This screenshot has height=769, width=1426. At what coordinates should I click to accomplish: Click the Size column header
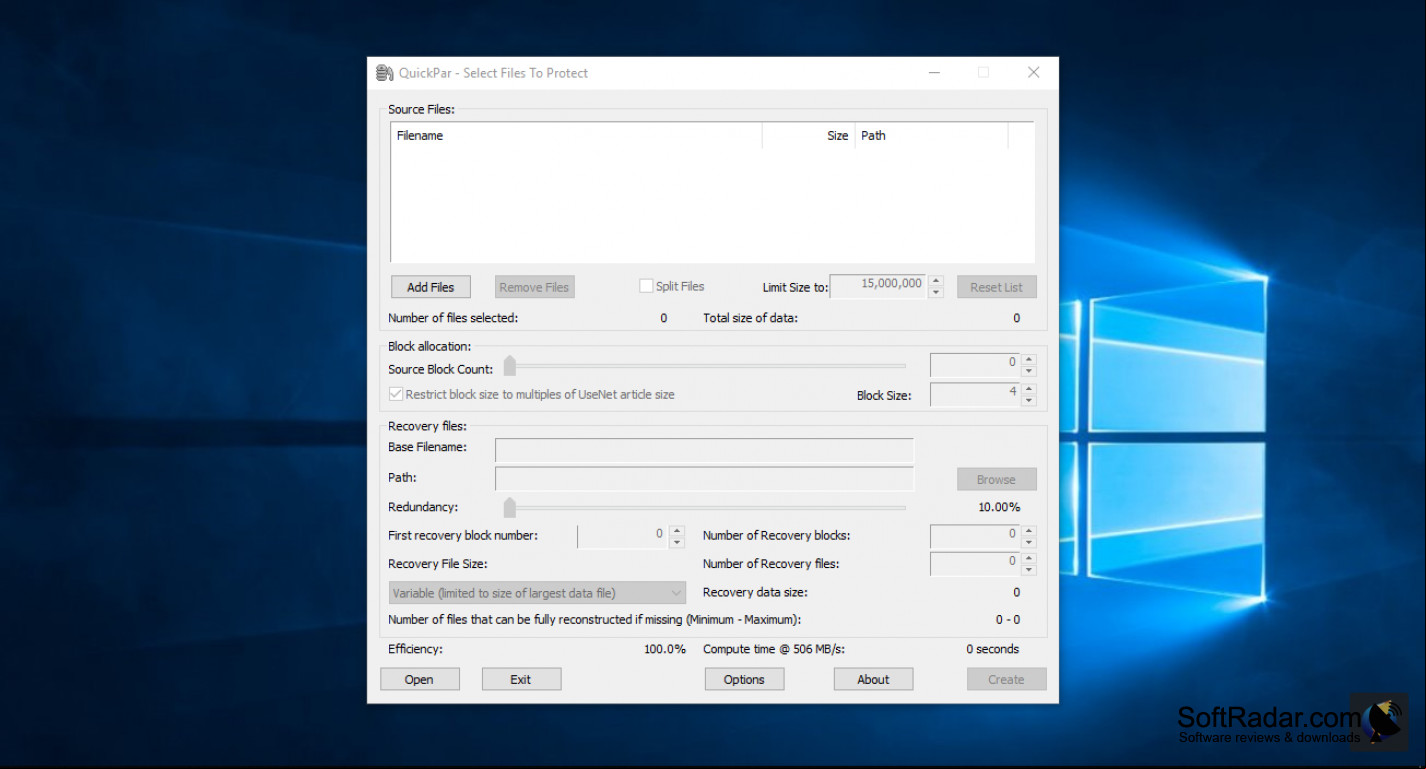tap(808, 136)
